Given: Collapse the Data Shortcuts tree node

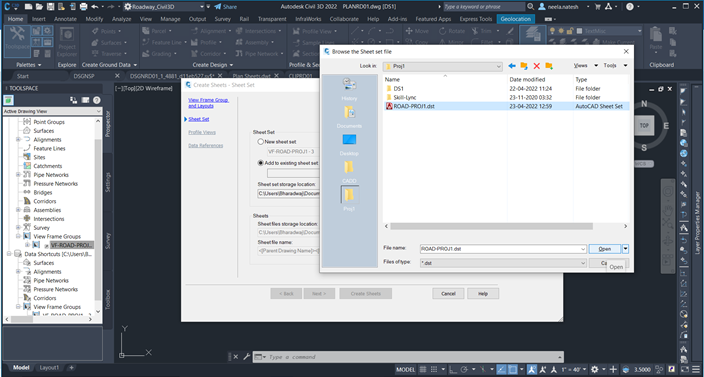Looking at the screenshot, I should coord(10,254).
